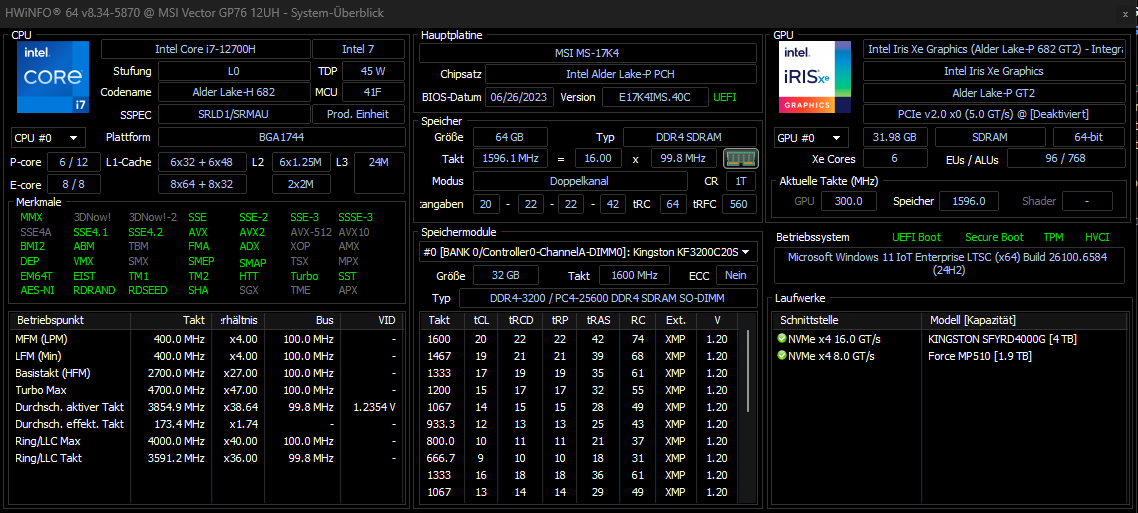
Task: Click the memory Takt value 1596.1 MHz
Action: point(509,159)
